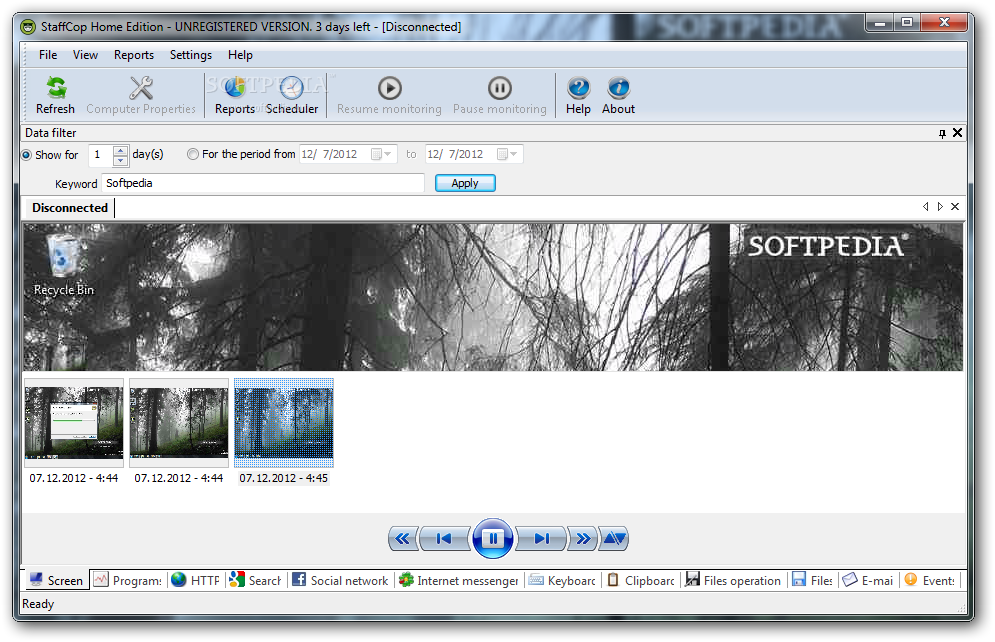Select the Show for radio button

click(x=27, y=155)
